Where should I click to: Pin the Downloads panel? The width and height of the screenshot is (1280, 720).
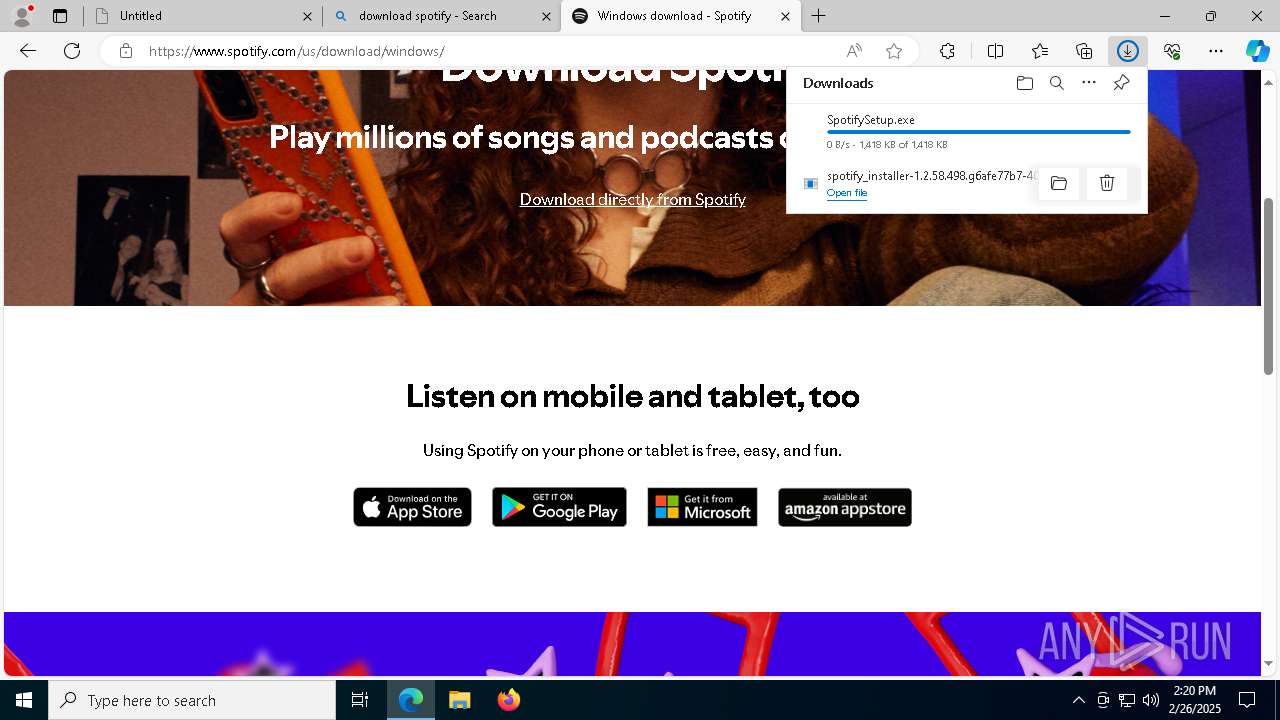click(1121, 83)
